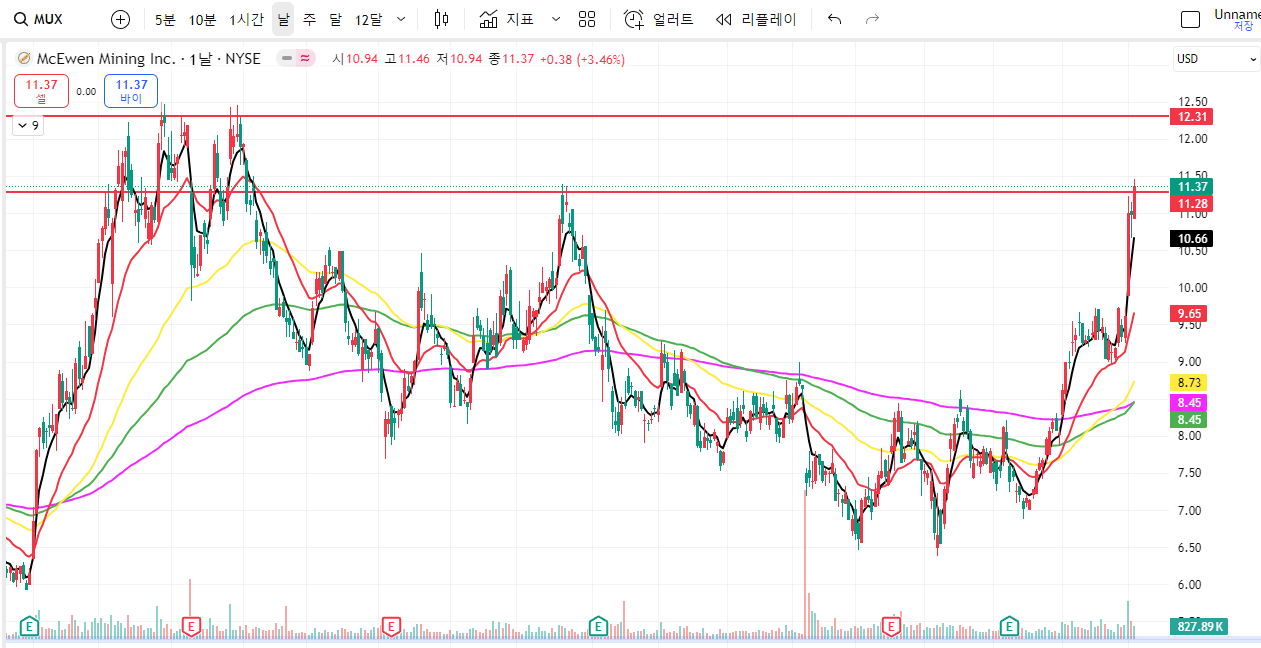The width and height of the screenshot is (1261, 648).
Task: Click the magenta 8.45 moving average label
Action: pos(1190,402)
